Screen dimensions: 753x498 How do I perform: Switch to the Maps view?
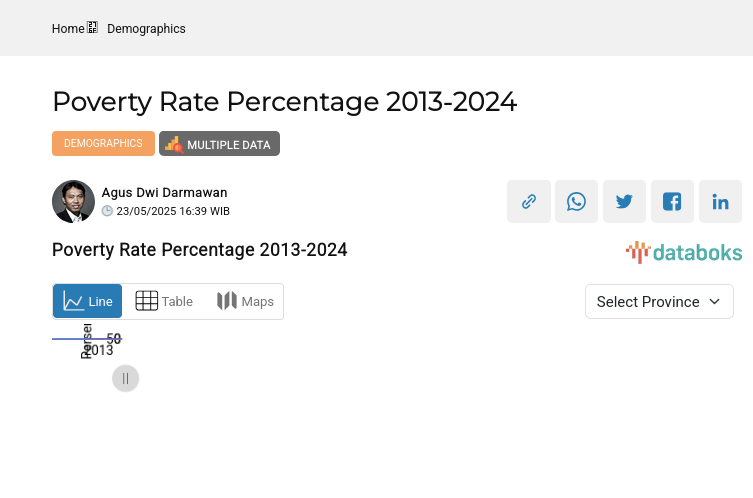pos(245,301)
